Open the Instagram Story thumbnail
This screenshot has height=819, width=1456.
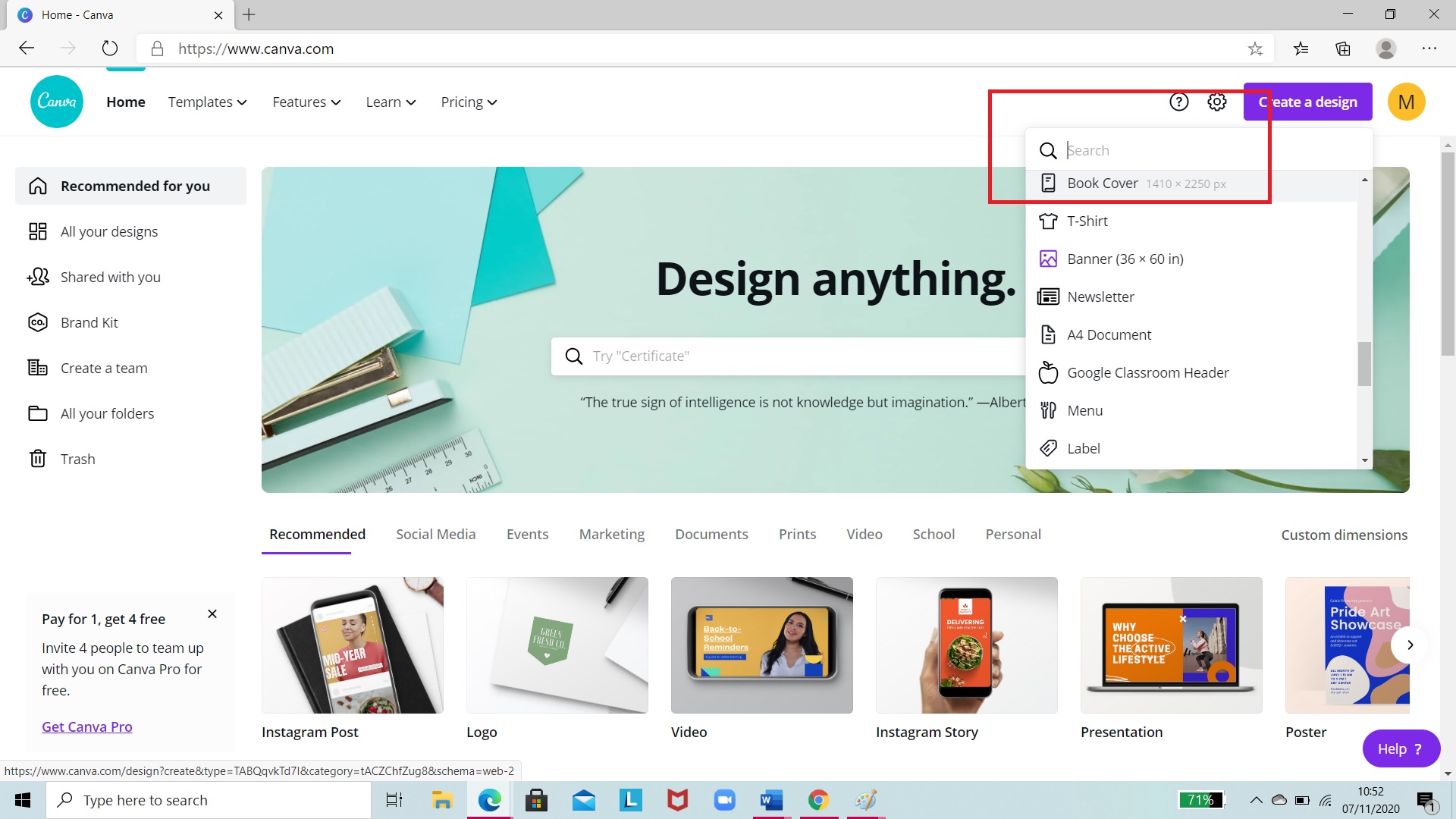967,645
